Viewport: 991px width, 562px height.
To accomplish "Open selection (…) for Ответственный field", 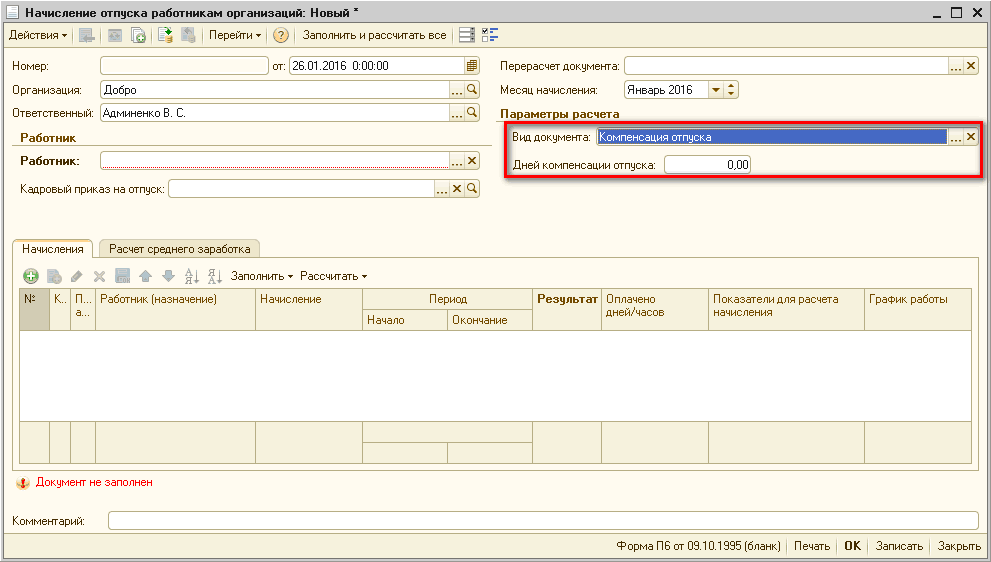I will tap(457, 114).
